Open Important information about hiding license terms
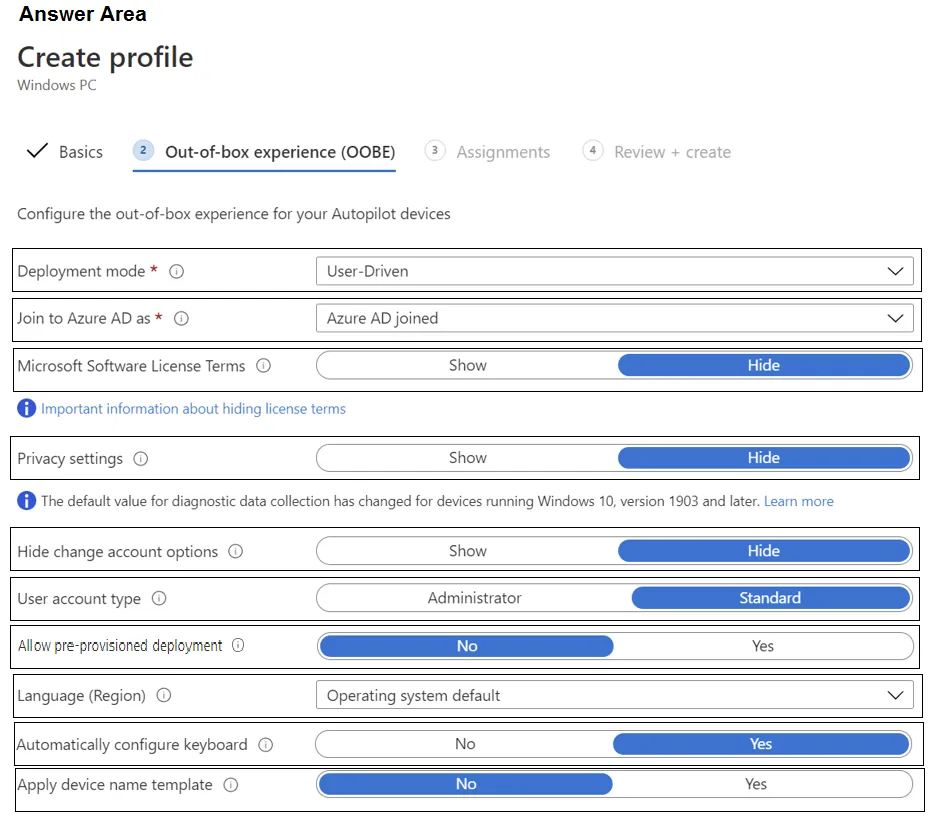Viewport: 931px width, 819px height. (193, 409)
